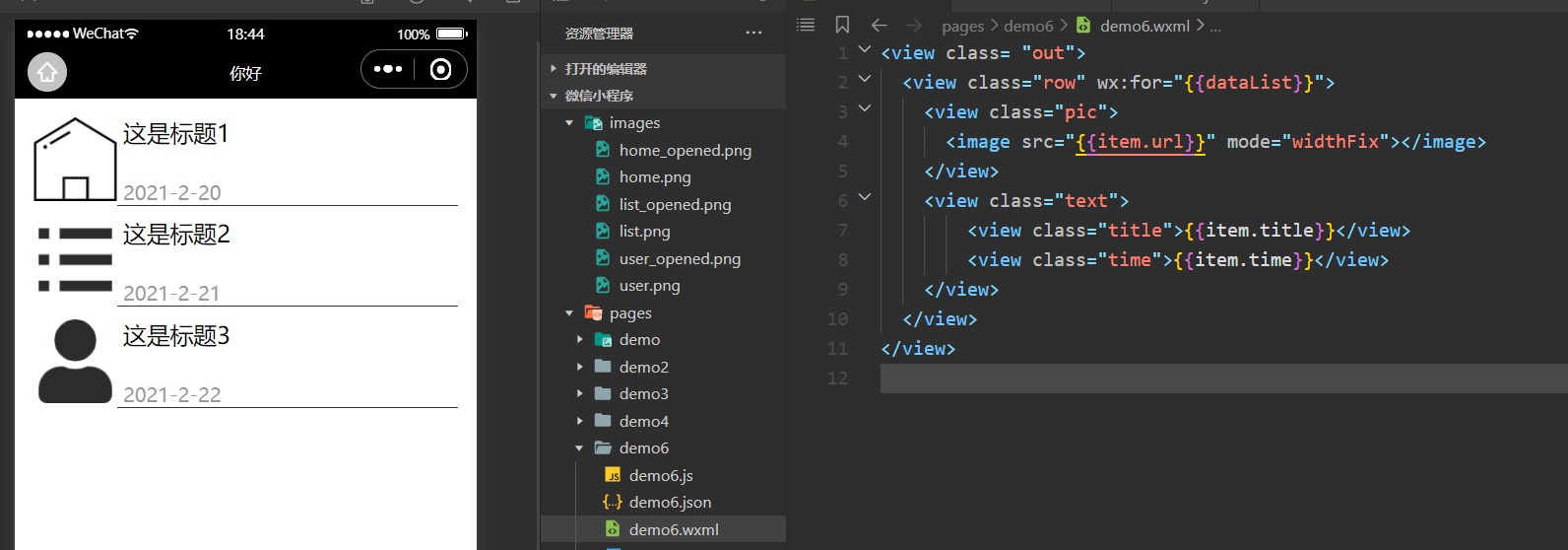Click the user image beside 这是标题3

tap(76, 361)
